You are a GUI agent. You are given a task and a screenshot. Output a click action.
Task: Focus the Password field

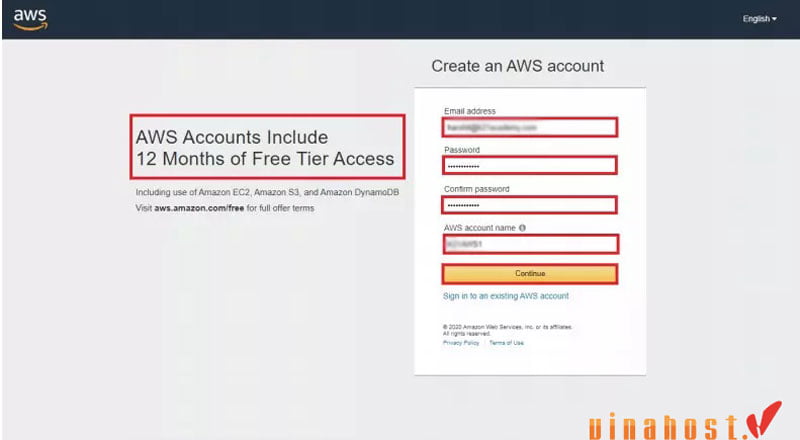pos(530,166)
